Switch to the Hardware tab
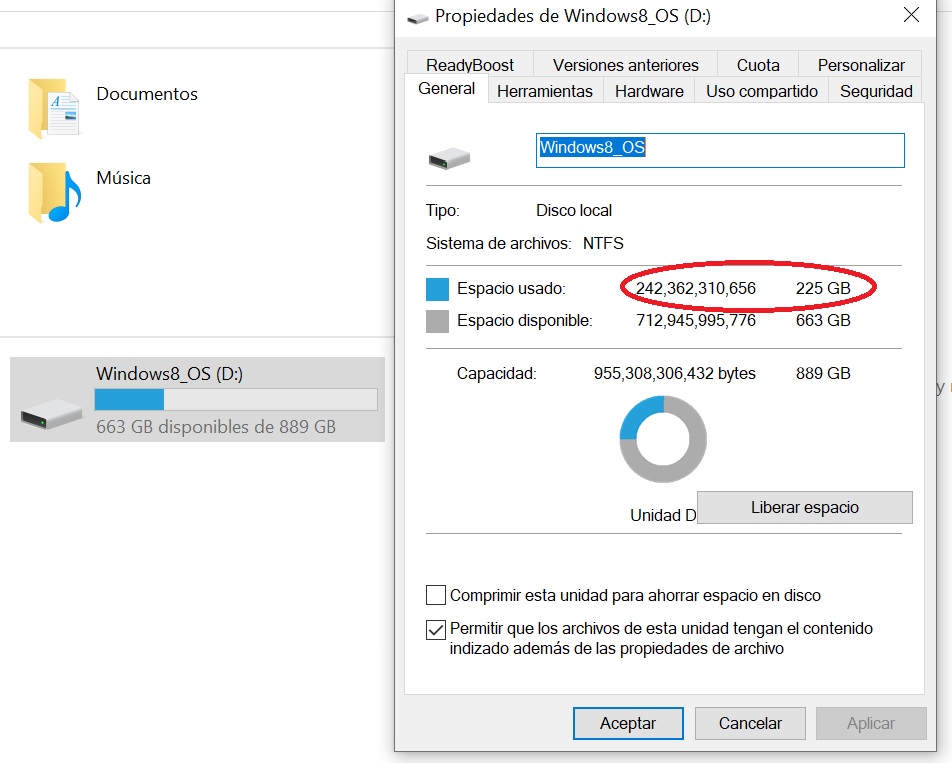This screenshot has width=952, height=763. [x=649, y=91]
